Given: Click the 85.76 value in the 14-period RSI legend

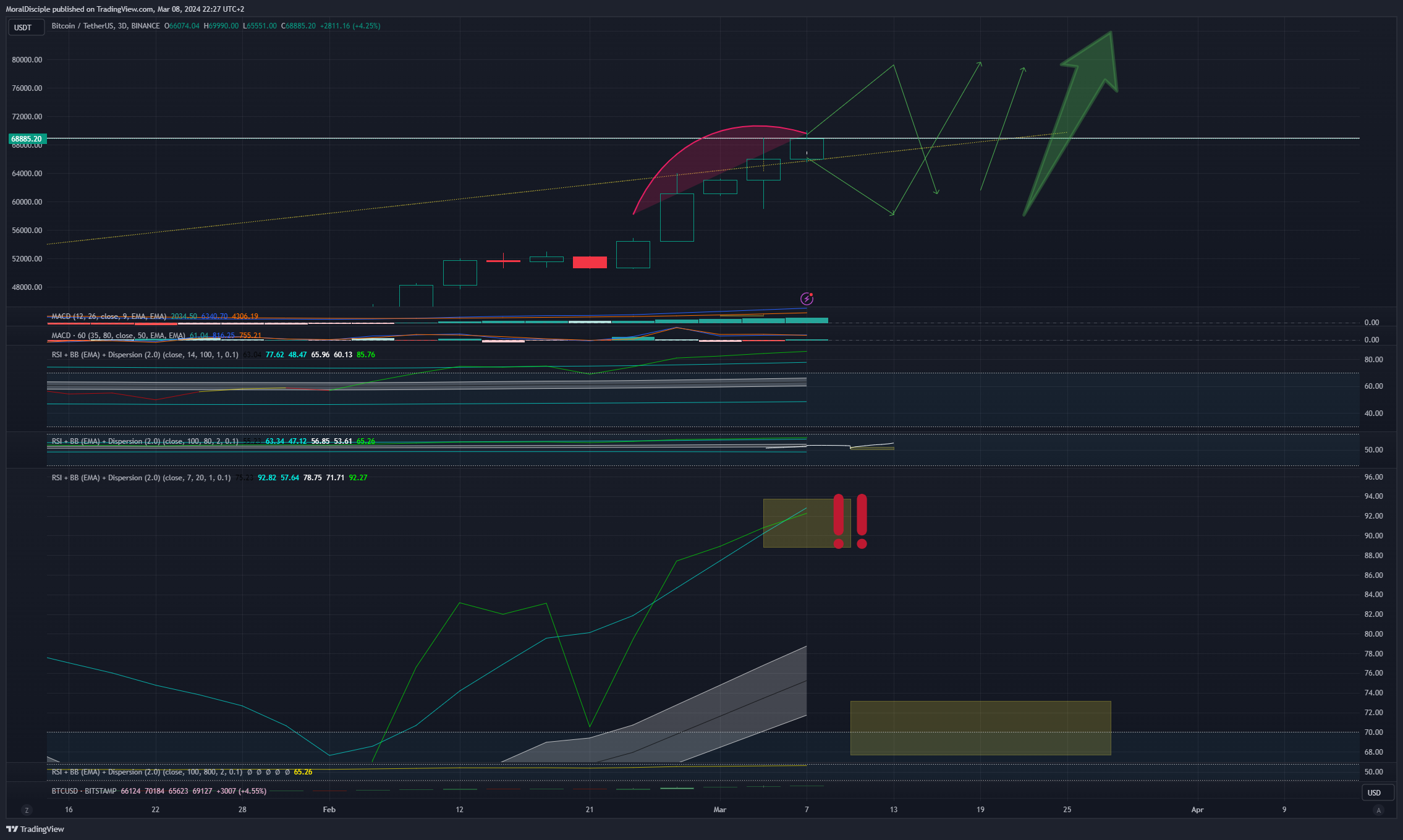Looking at the screenshot, I should [x=366, y=355].
